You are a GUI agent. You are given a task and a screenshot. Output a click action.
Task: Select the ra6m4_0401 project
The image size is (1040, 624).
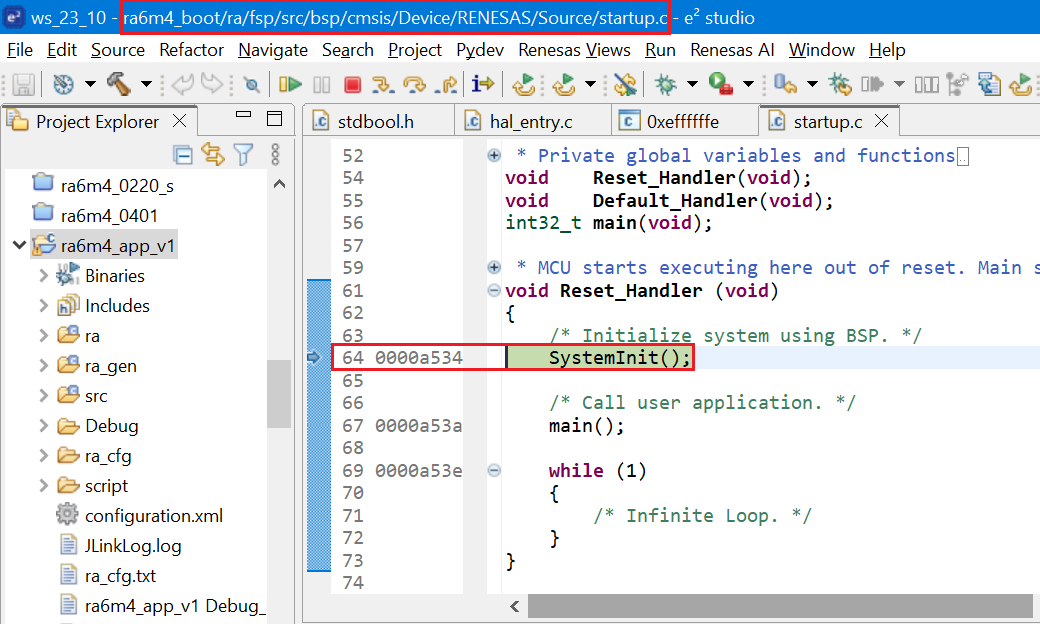(109, 216)
